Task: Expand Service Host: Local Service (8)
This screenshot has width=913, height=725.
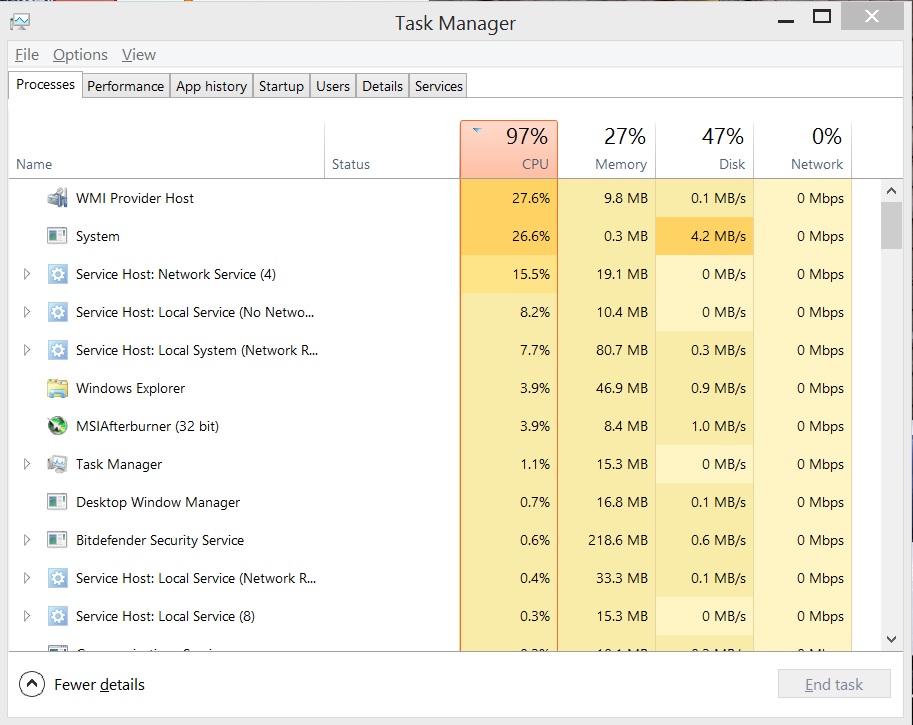Action: coord(27,616)
